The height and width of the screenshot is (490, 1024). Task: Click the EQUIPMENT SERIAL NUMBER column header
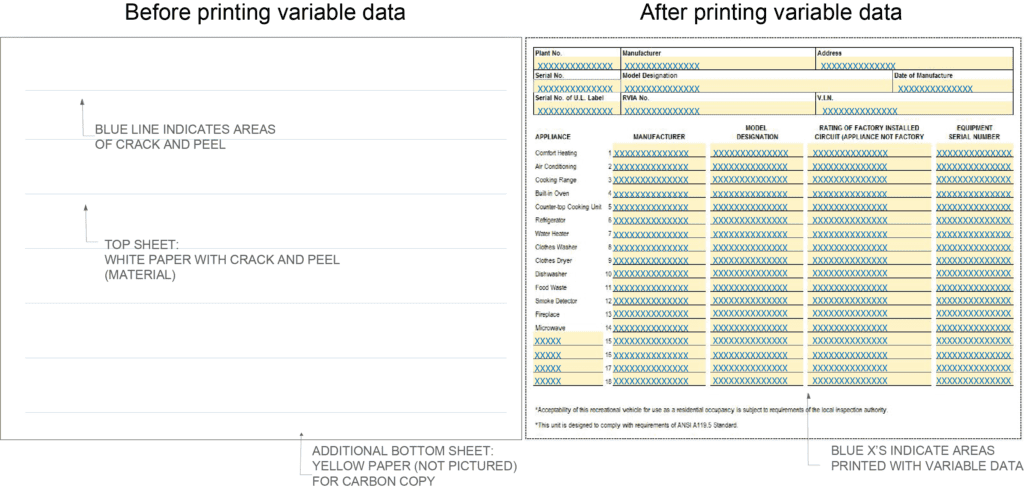[973, 132]
